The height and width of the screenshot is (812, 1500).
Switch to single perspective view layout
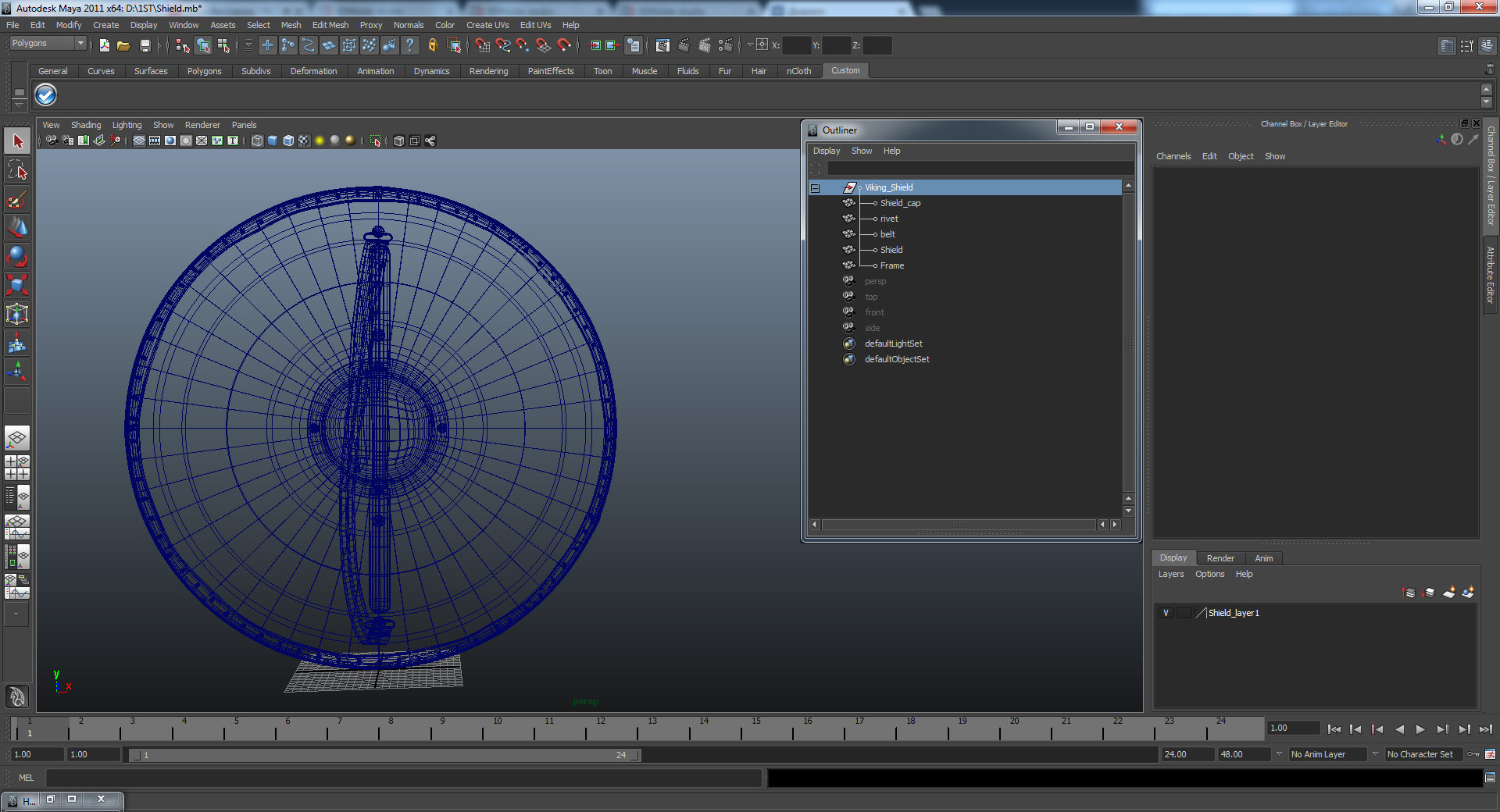click(x=17, y=438)
